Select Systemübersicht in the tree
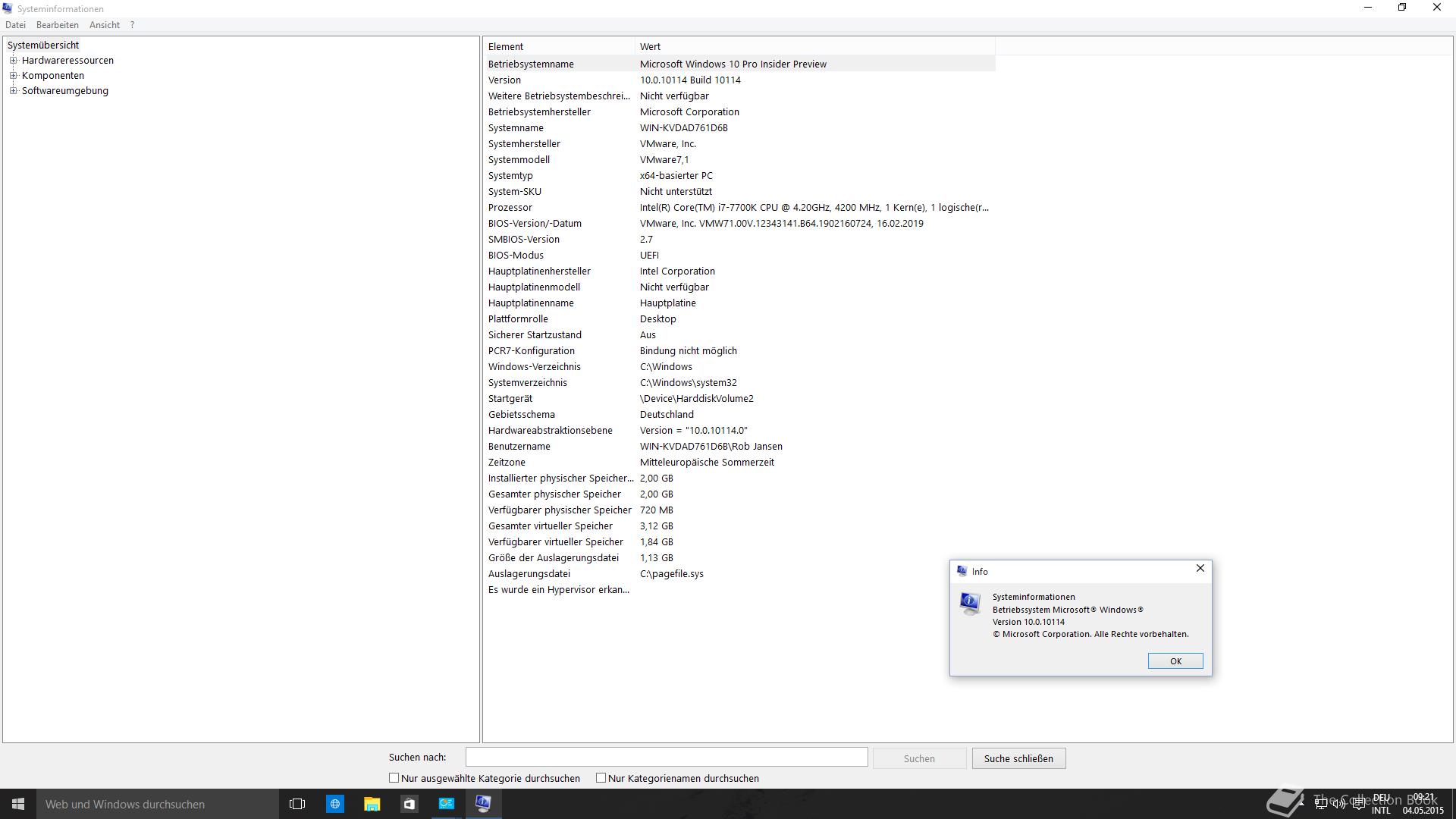This screenshot has width=1456, height=819. (43, 45)
